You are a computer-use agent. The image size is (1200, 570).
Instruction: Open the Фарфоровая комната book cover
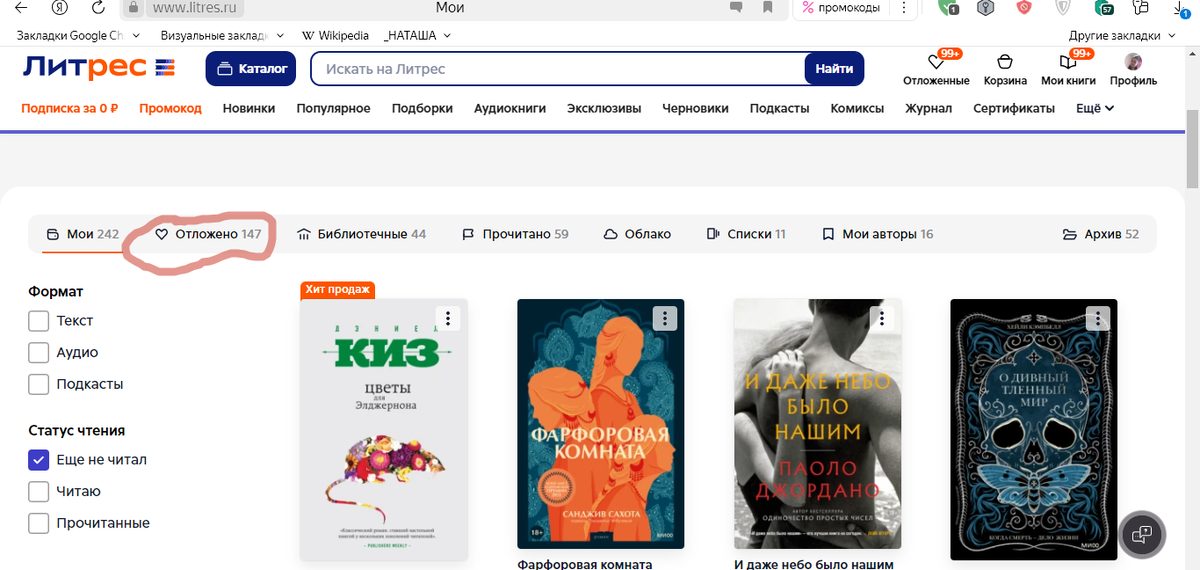600,424
